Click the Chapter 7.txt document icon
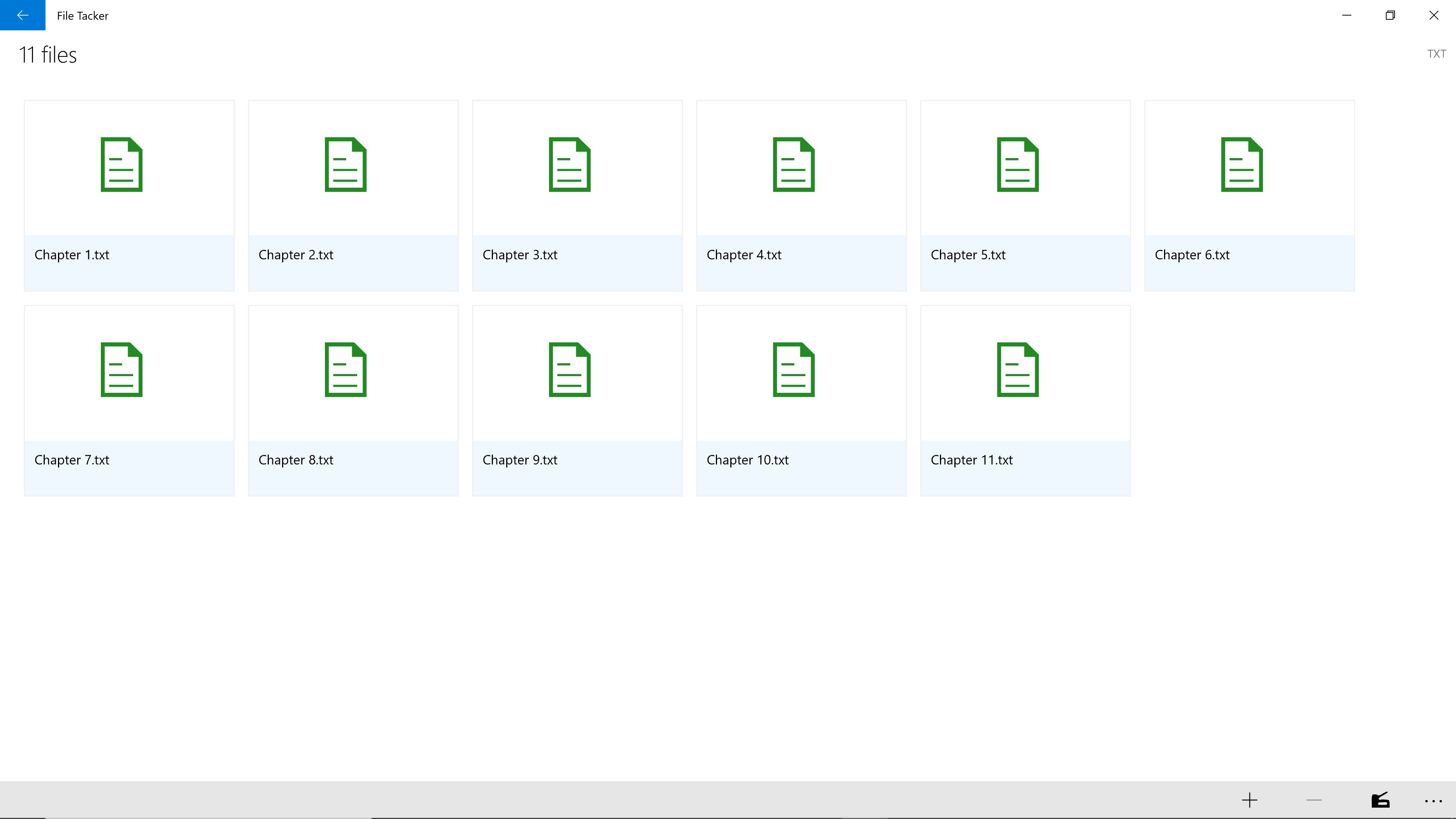Screen dimensions: 1456x819 121,370
